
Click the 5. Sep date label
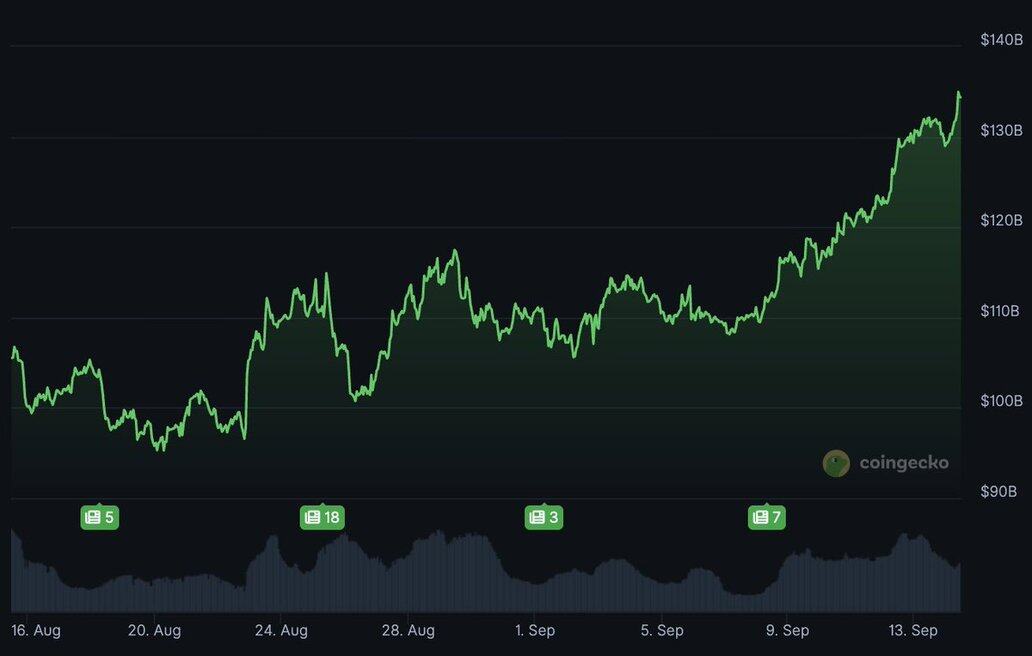coord(662,630)
